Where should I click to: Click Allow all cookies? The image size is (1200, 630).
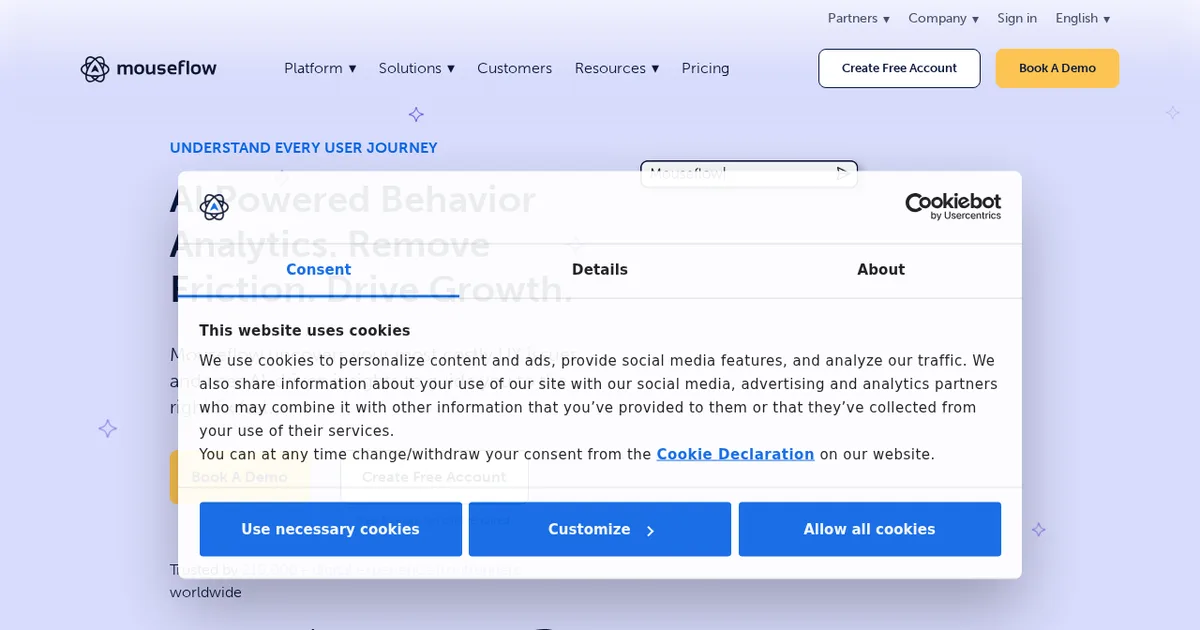[x=869, y=529]
